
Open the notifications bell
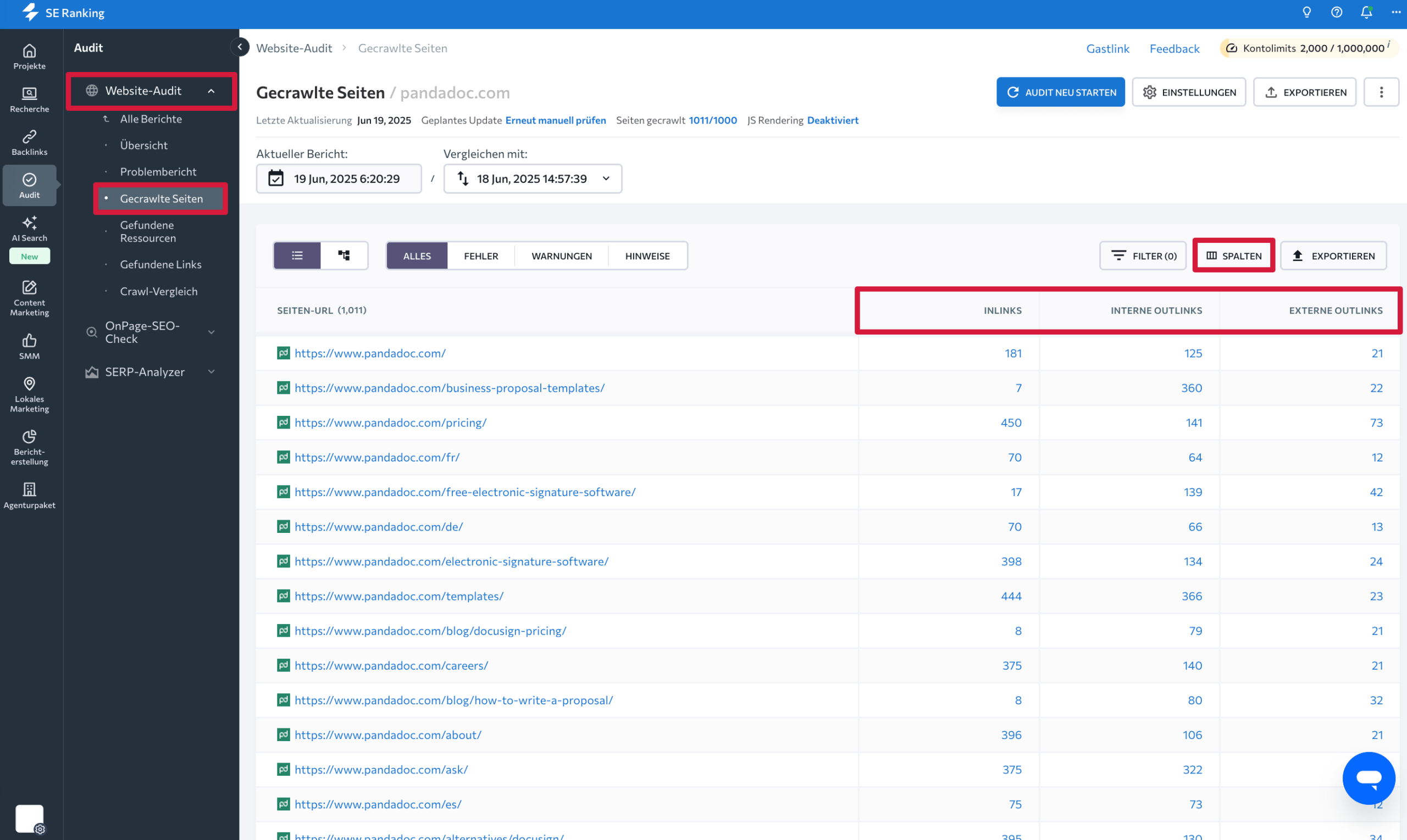pyautogui.click(x=1366, y=13)
